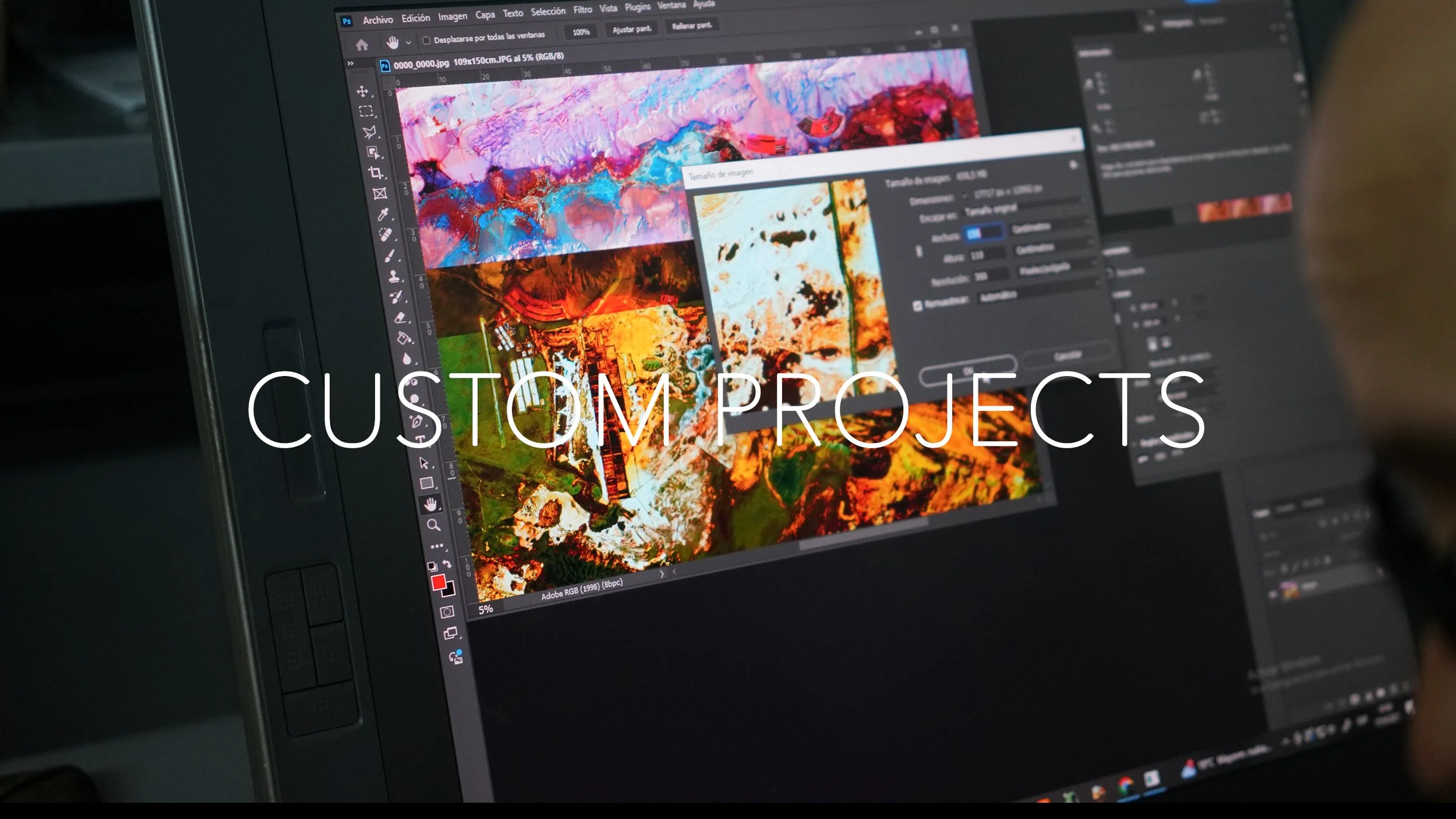Expand the toolbar with double-arrow chevron
Image resolution: width=1456 pixels, height=819 pixels.
[351, 63]
